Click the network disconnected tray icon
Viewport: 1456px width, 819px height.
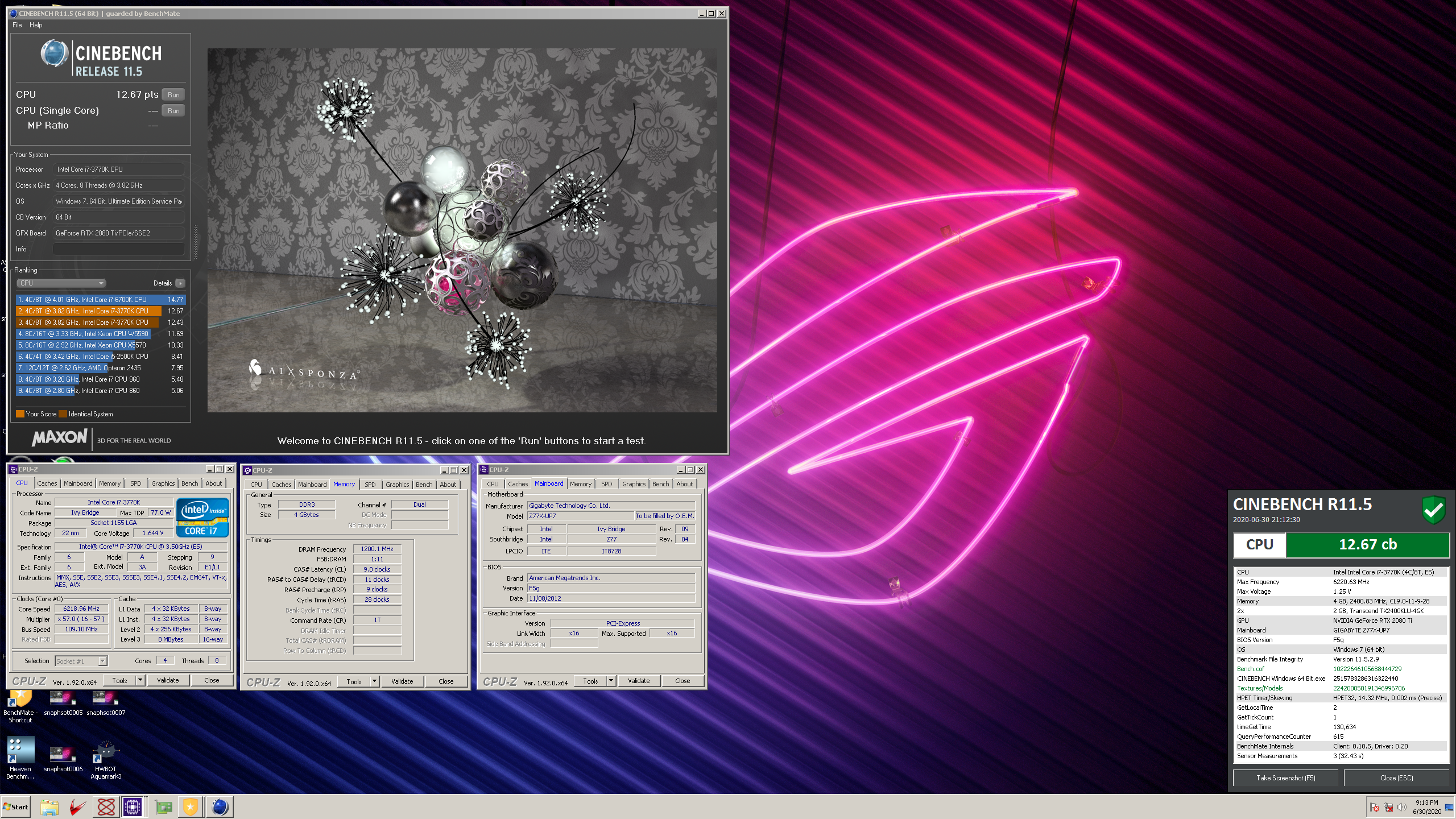(1388, 807)
